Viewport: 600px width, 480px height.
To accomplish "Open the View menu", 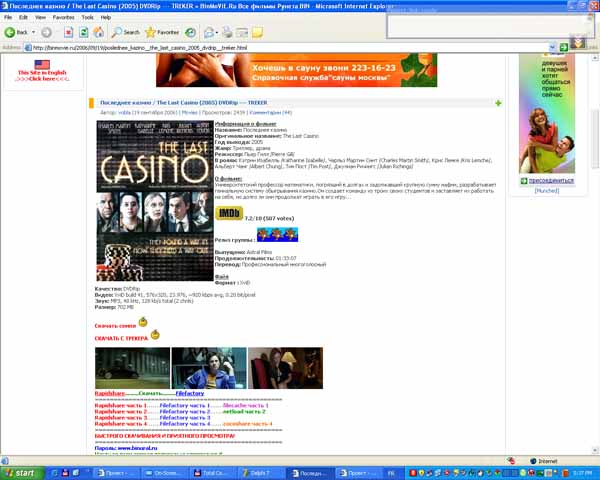I will click(x=40, y=17).
